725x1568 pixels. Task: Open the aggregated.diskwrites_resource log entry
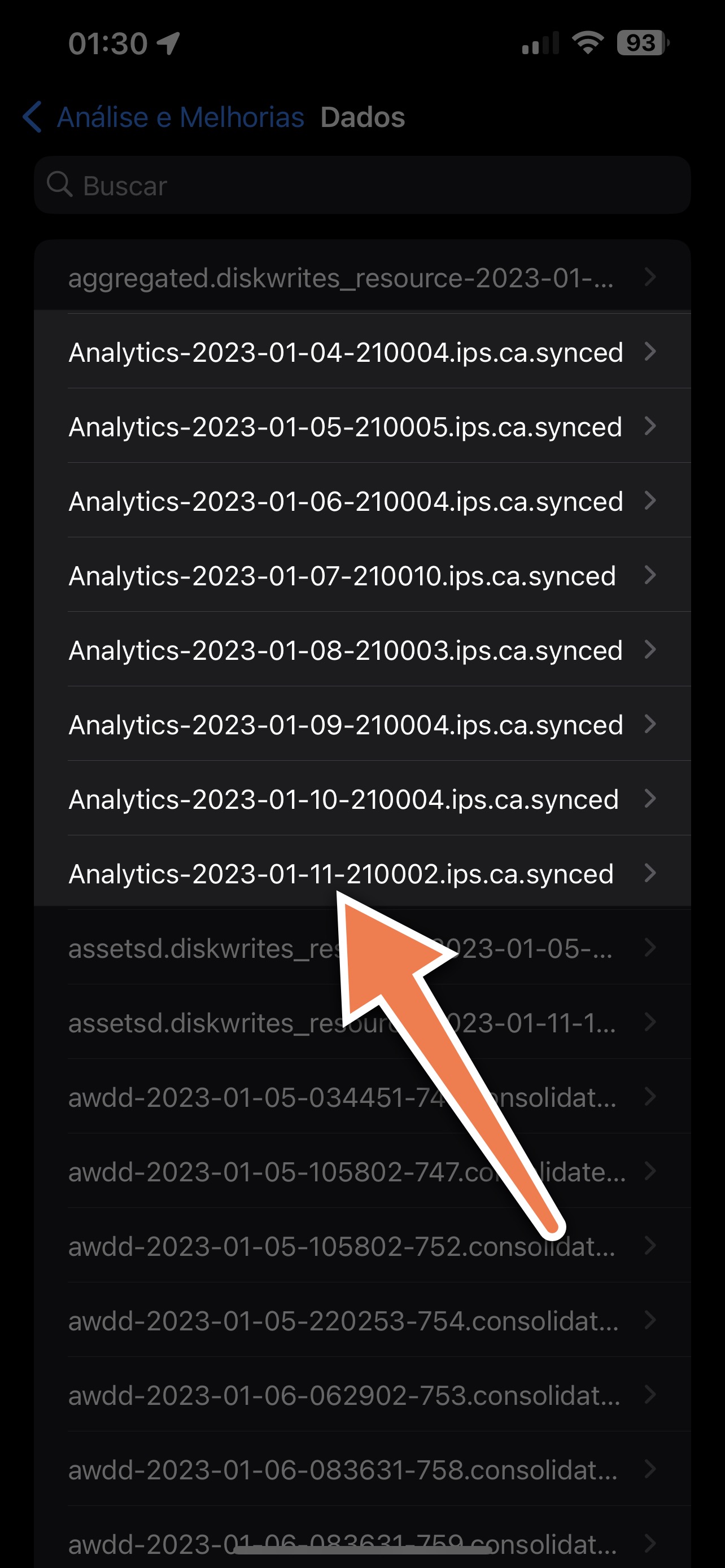pos(341,278)
